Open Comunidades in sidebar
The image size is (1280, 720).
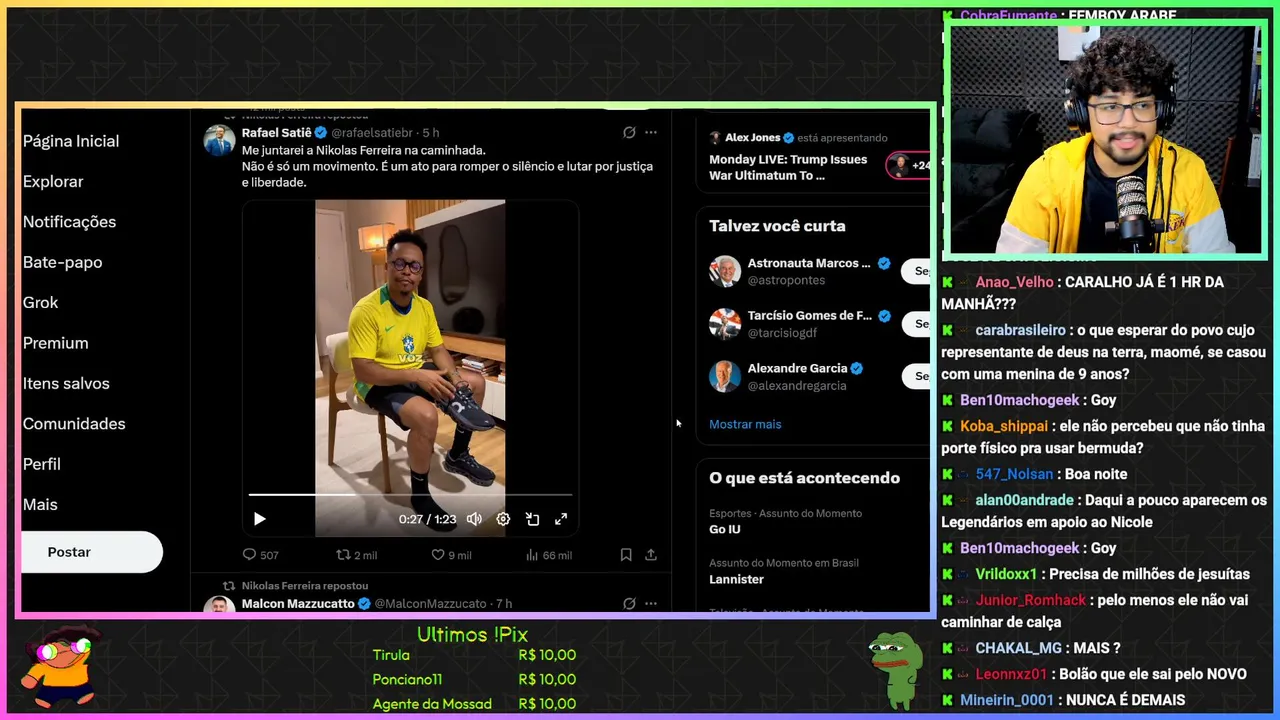pos(74,424)
